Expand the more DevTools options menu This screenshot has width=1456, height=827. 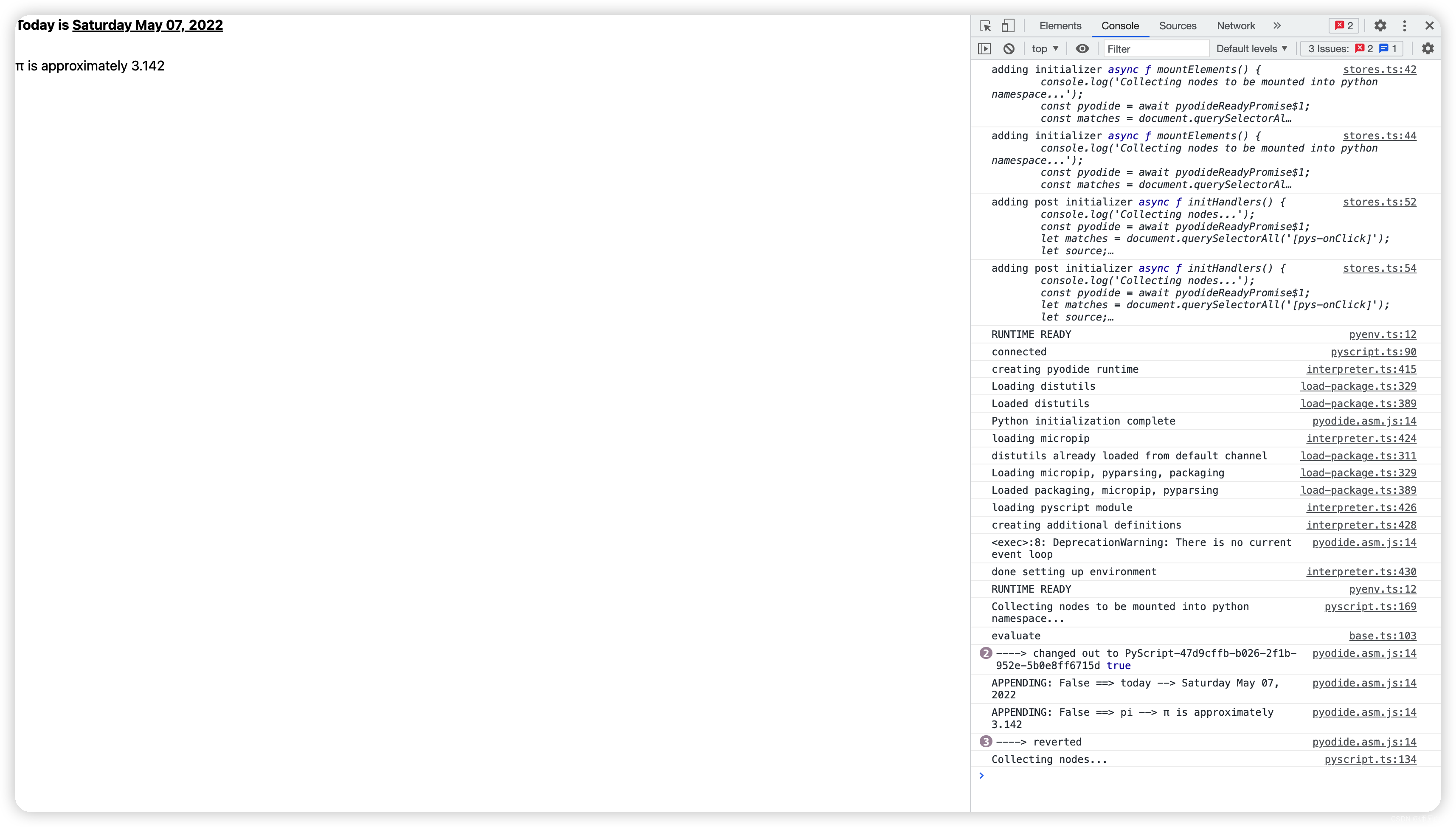[1405, 25]
